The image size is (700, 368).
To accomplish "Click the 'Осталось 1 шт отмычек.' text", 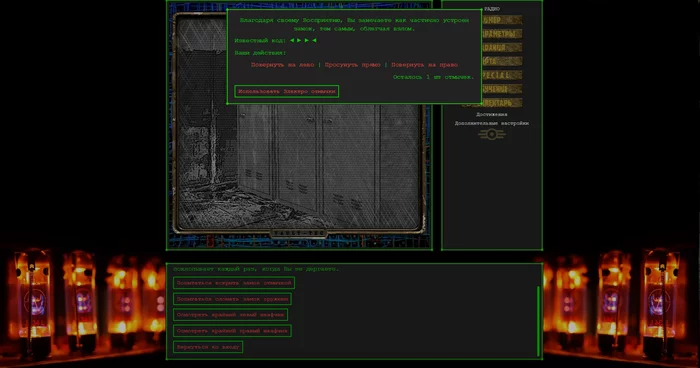I will point(433,77).
